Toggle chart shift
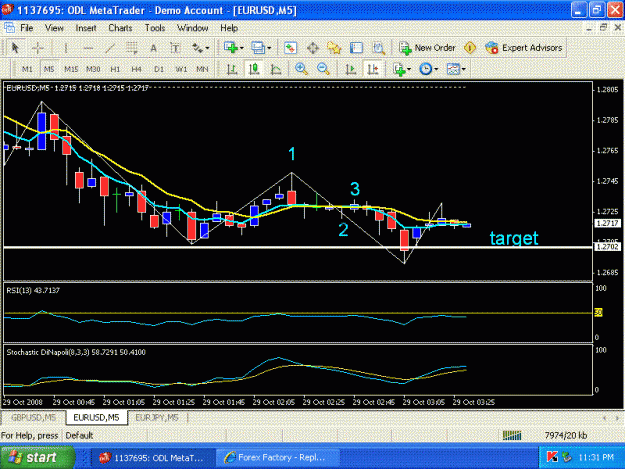 coord(373,69)
